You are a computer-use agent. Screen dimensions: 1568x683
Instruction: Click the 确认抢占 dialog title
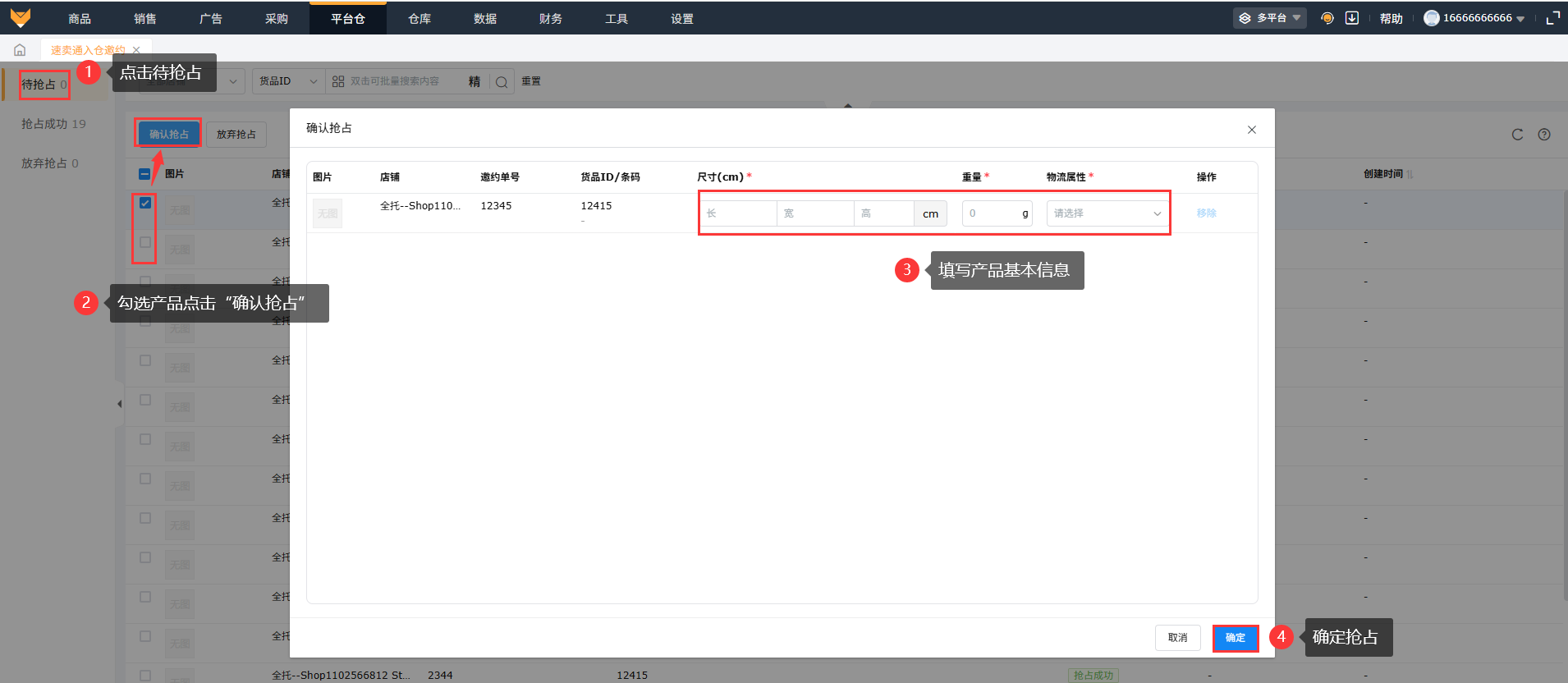pos(329,128)
